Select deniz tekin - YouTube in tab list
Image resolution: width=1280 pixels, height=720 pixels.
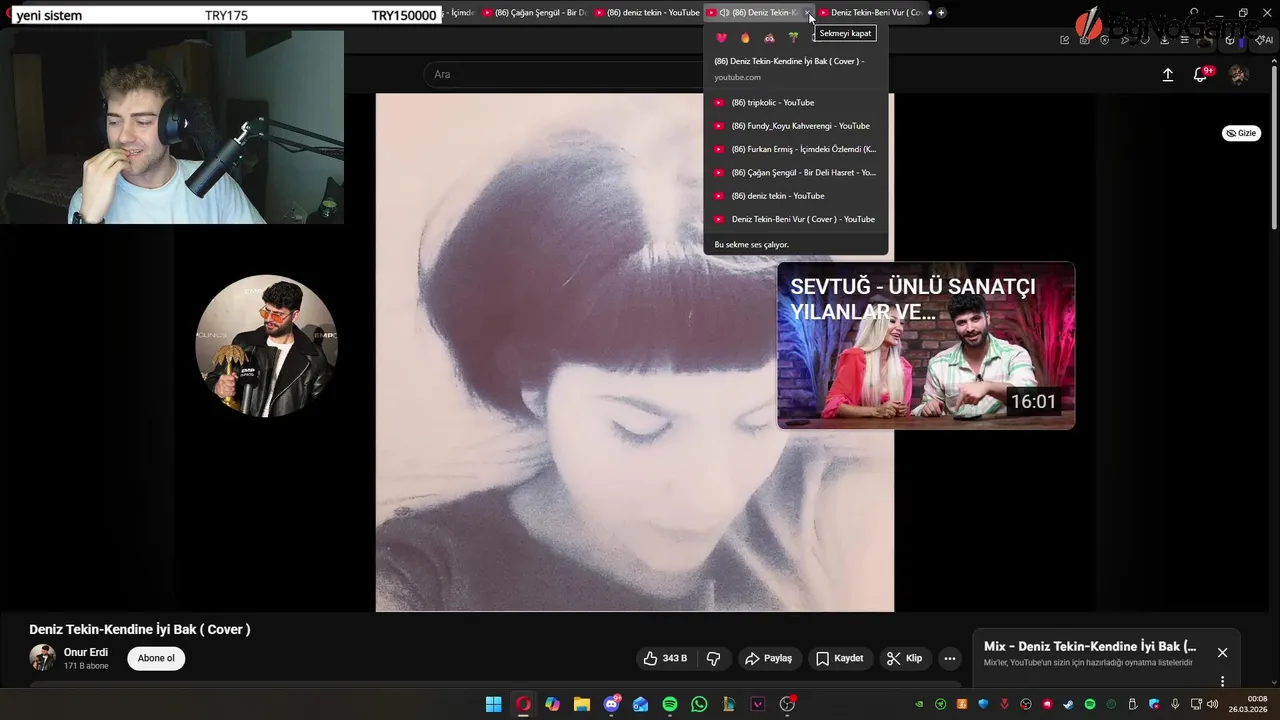click(796, 196)
